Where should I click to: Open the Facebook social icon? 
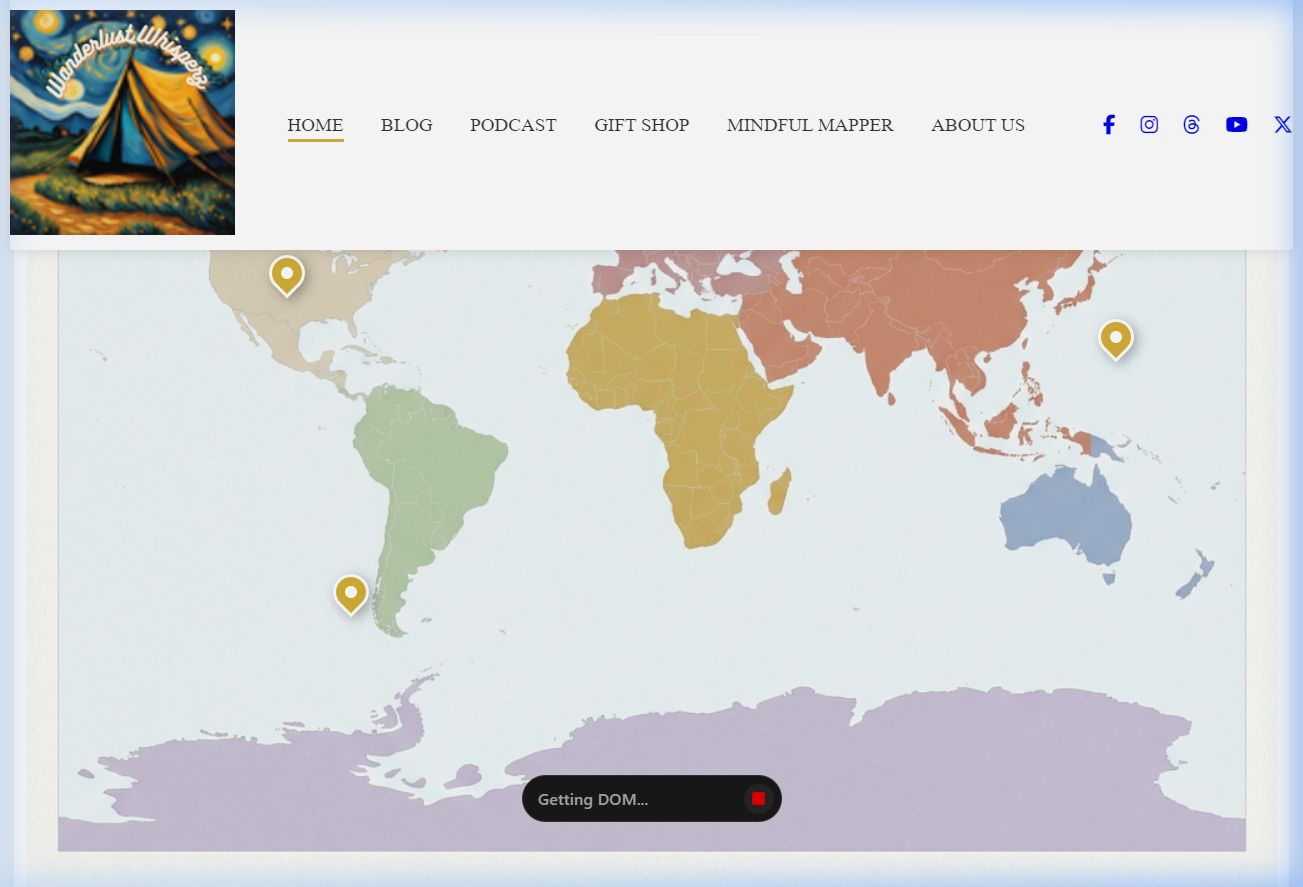tap(1108, 125)
